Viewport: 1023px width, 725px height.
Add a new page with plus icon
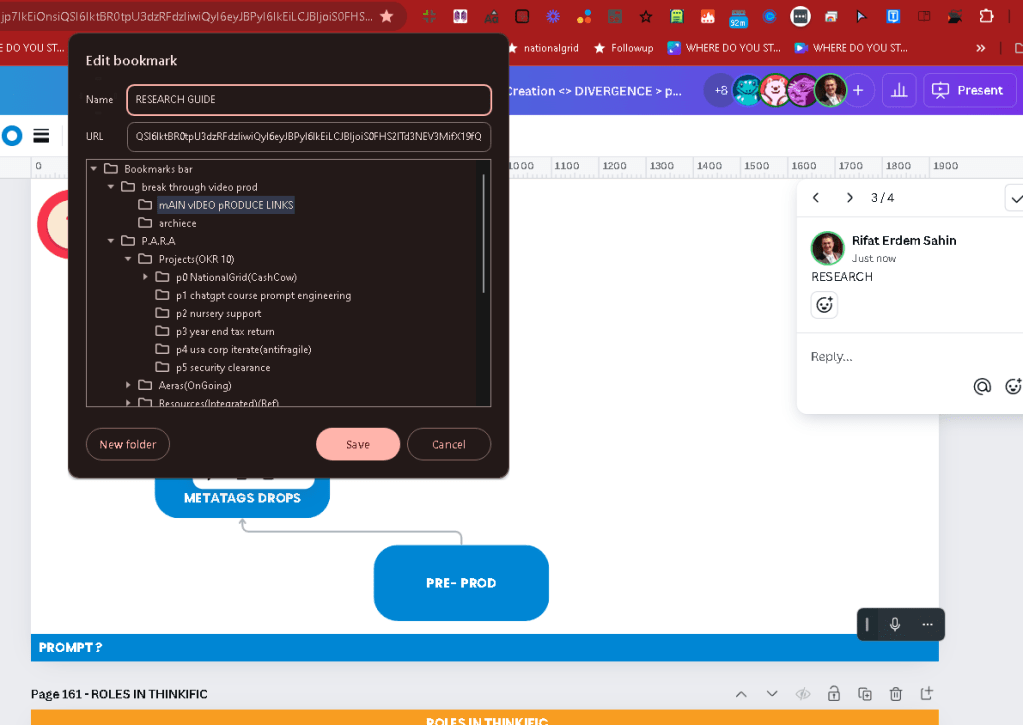pos(926,694)
